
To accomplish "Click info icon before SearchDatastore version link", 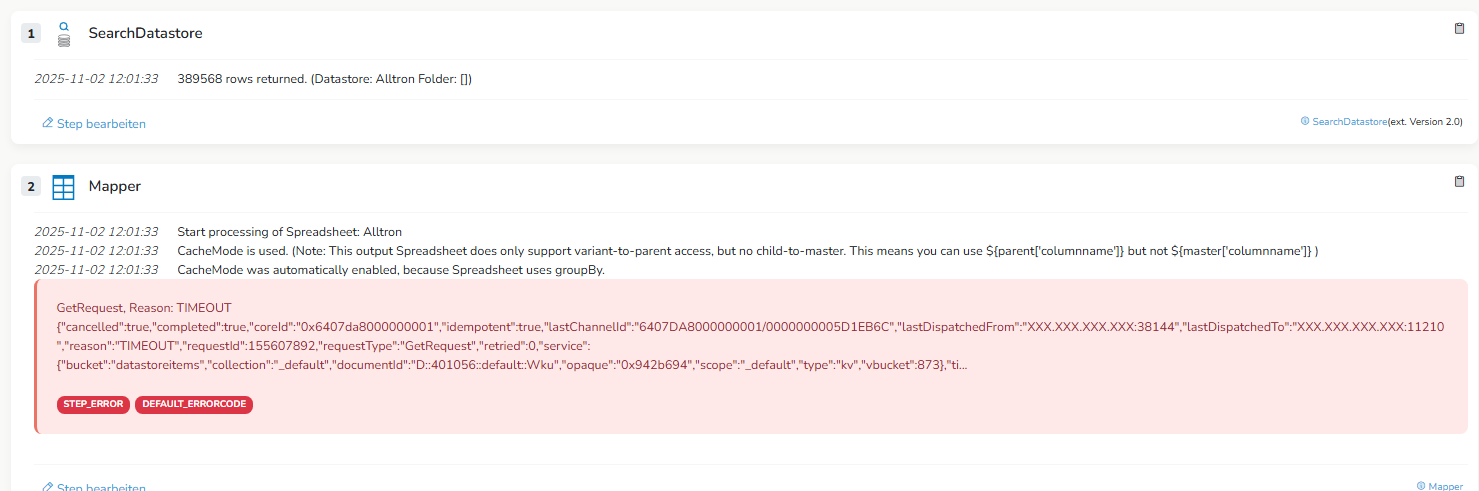I will point(1304,121).
